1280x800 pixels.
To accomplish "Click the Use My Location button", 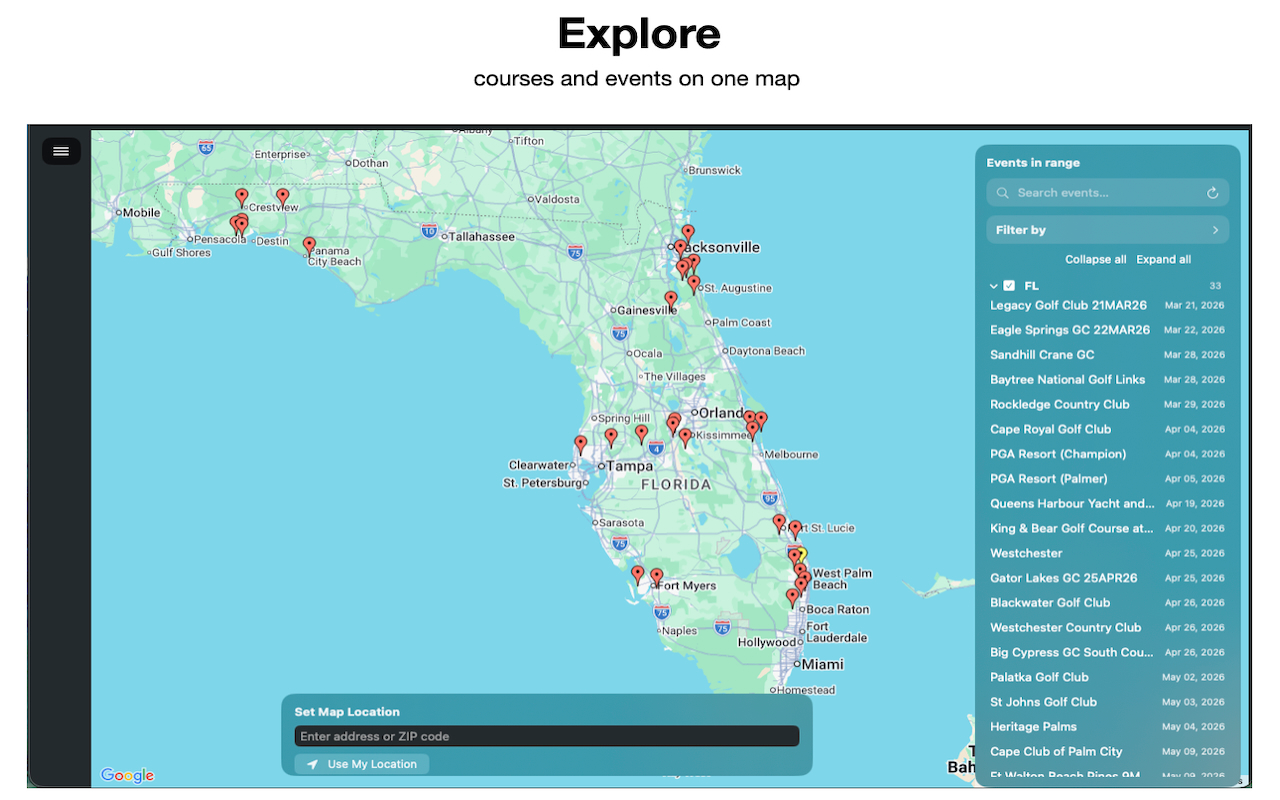I will (362, 764).
